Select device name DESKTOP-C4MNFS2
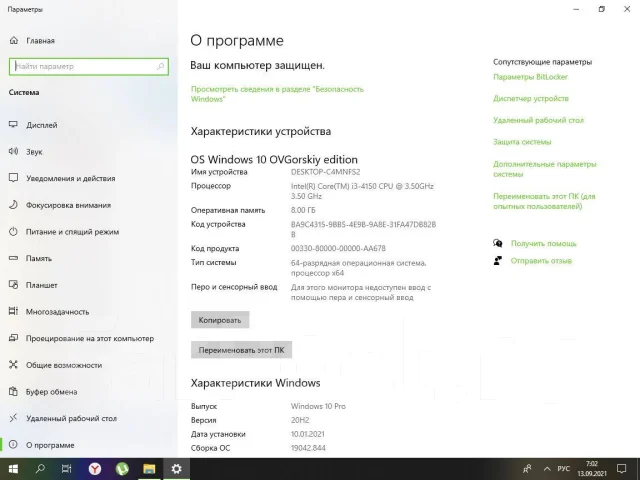The image size is (640, 480). coord(325,172)
